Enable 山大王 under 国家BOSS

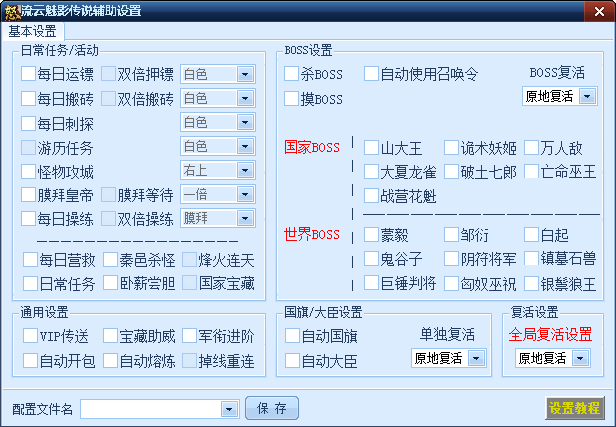point(372,148)
